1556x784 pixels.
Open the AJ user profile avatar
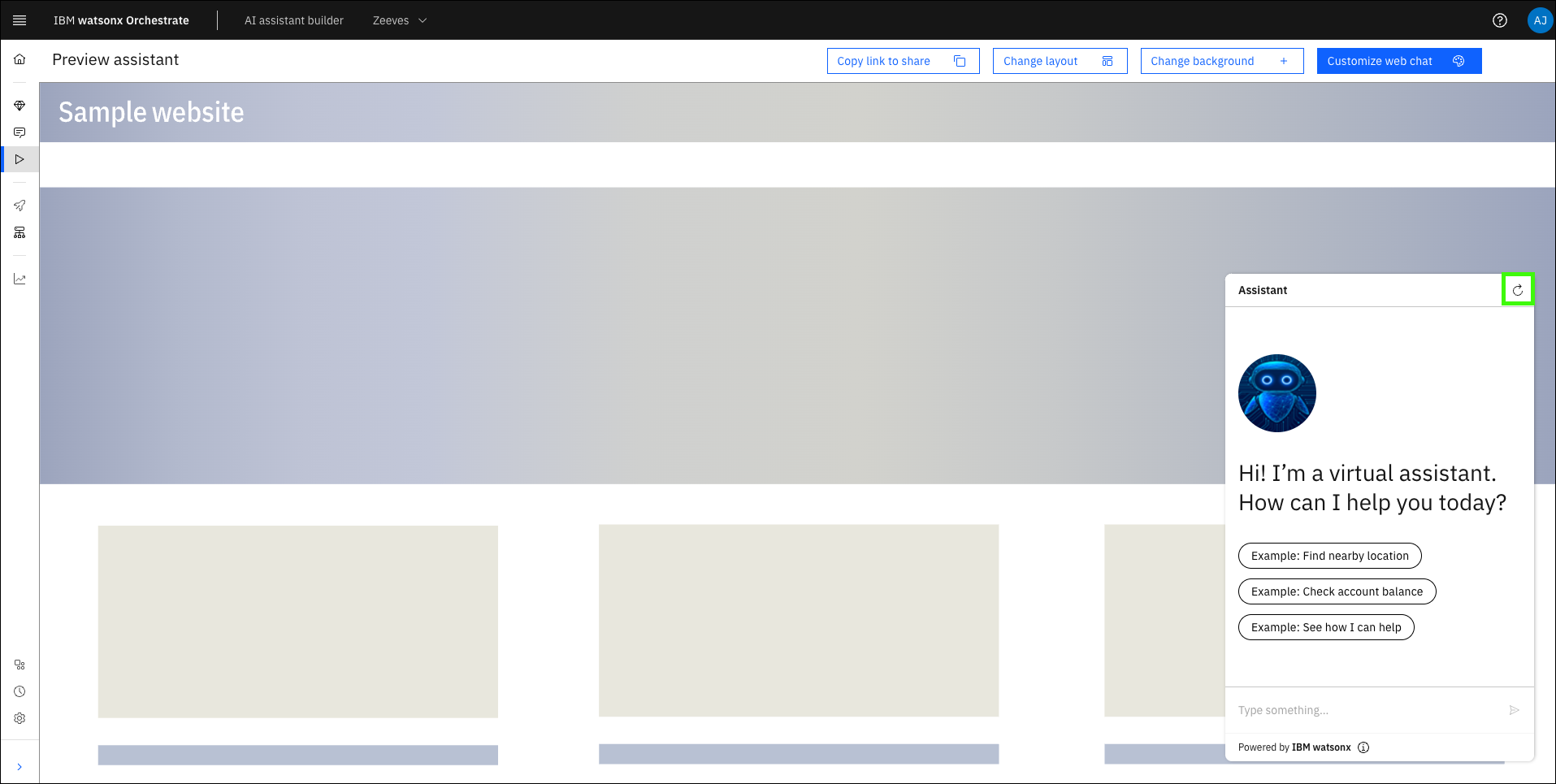1539,20
